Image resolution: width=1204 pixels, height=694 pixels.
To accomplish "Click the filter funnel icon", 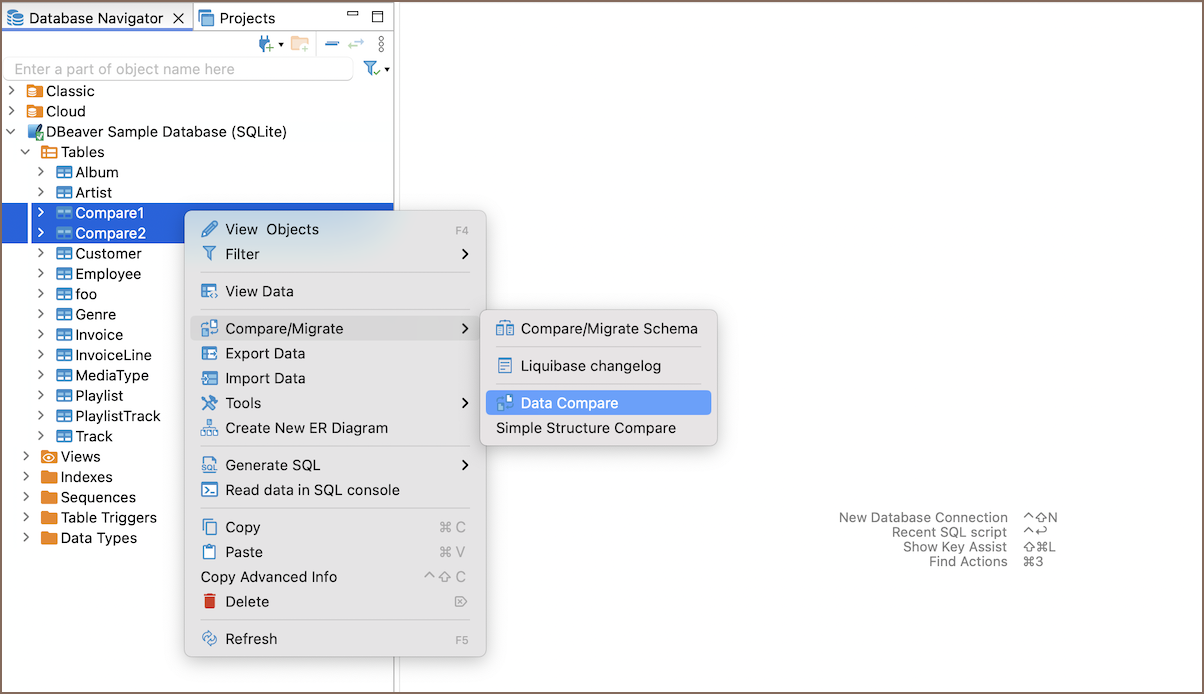I will [371, 69].
